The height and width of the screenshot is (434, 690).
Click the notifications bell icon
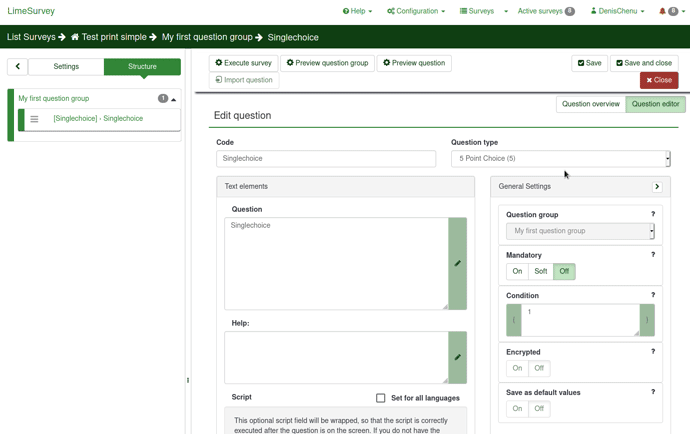662,11
